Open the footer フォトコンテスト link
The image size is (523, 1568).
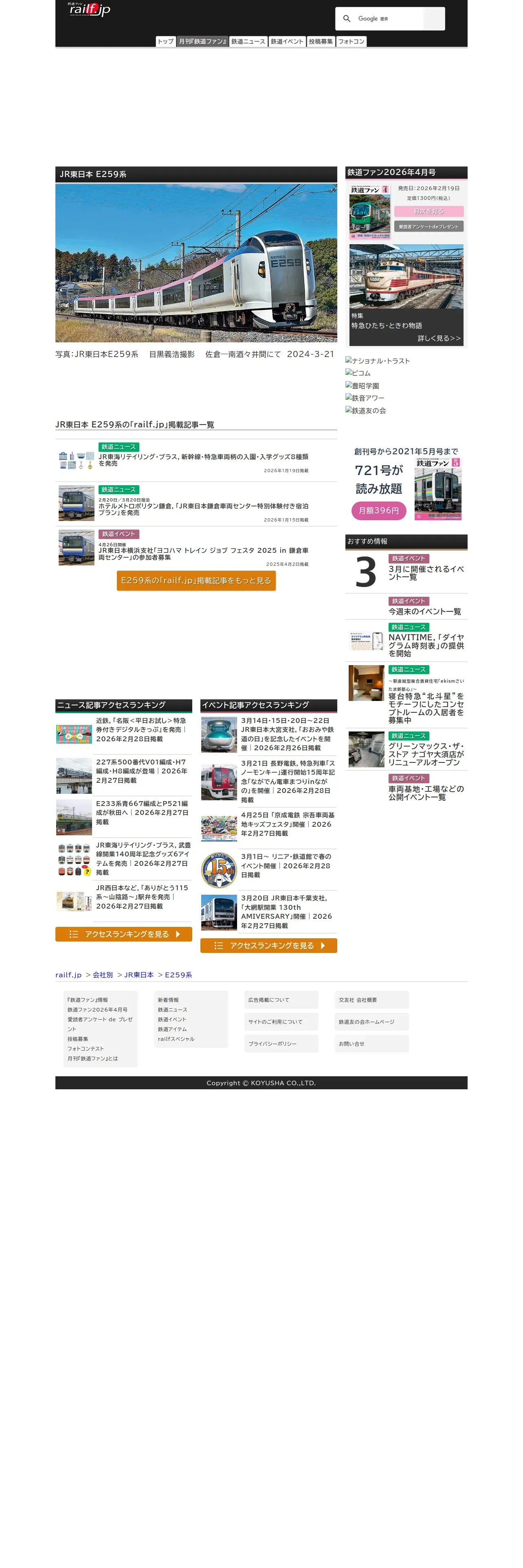86,1049
